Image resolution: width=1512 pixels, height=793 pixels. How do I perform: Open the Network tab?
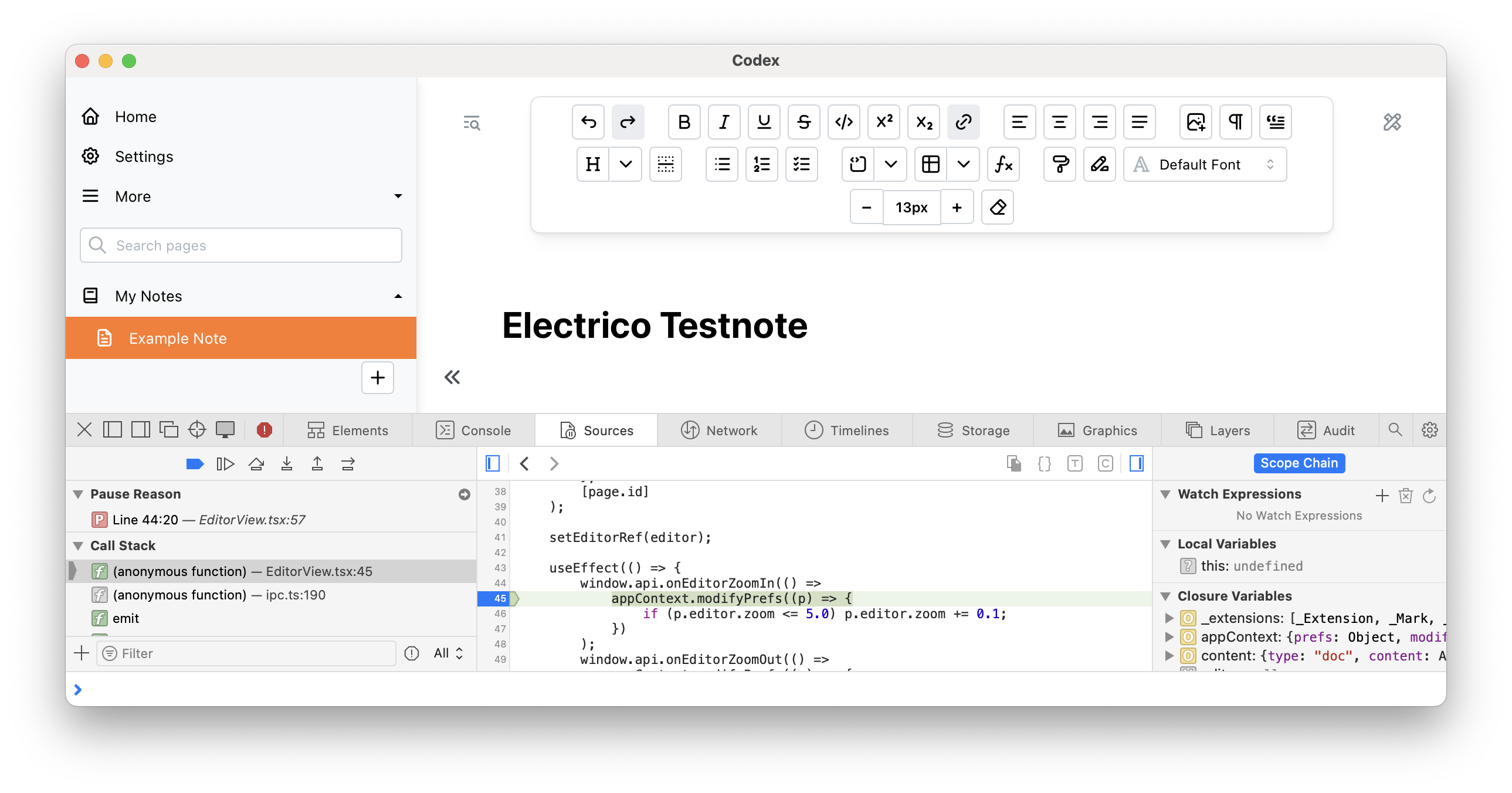pyautogui.click(x=719, y=431)
